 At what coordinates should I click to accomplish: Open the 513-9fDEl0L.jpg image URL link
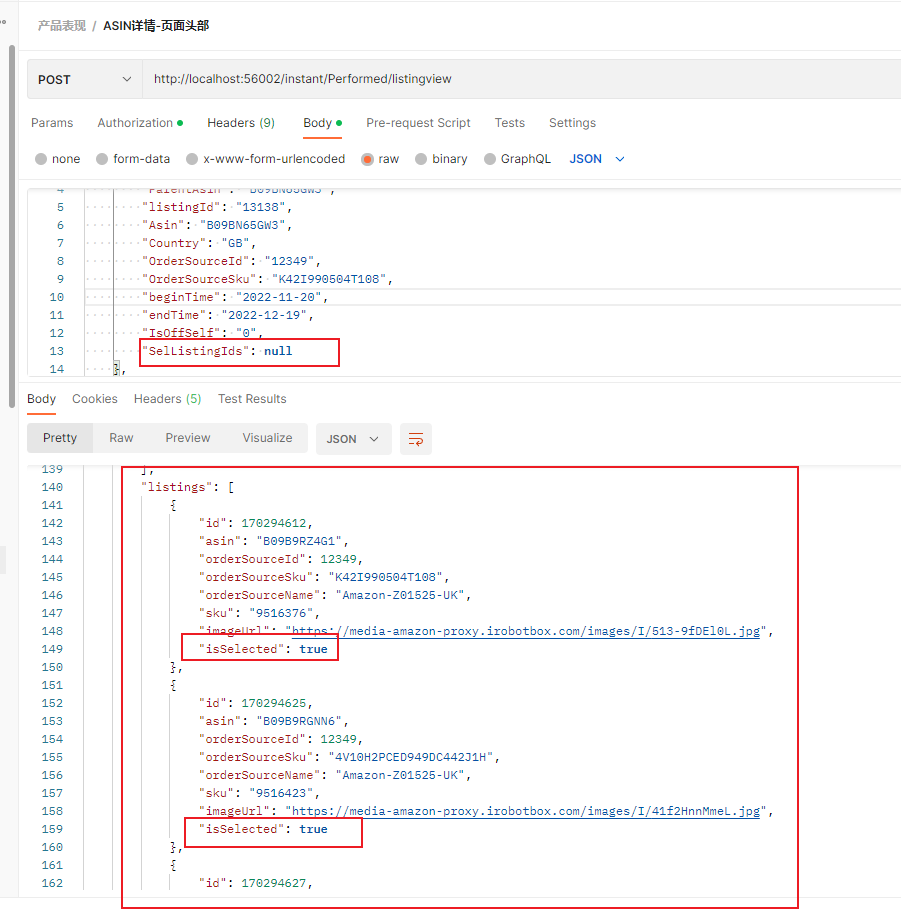point(525,631)
